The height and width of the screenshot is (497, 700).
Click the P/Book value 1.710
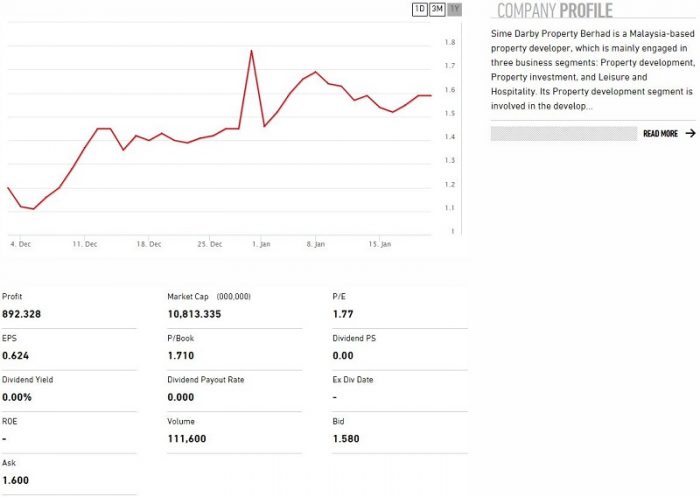pos(180,355)
